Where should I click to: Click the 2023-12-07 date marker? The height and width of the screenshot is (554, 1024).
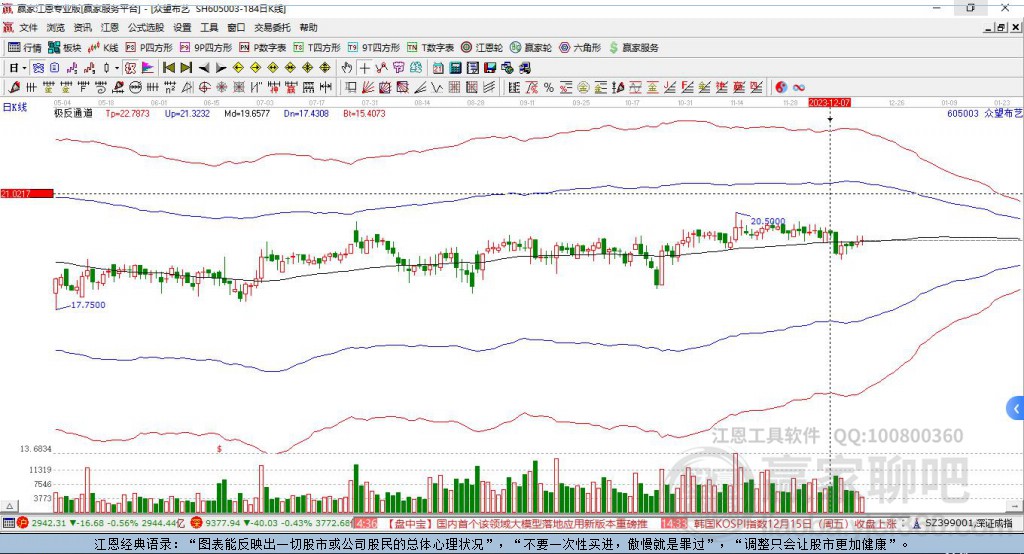coord(829,103)
